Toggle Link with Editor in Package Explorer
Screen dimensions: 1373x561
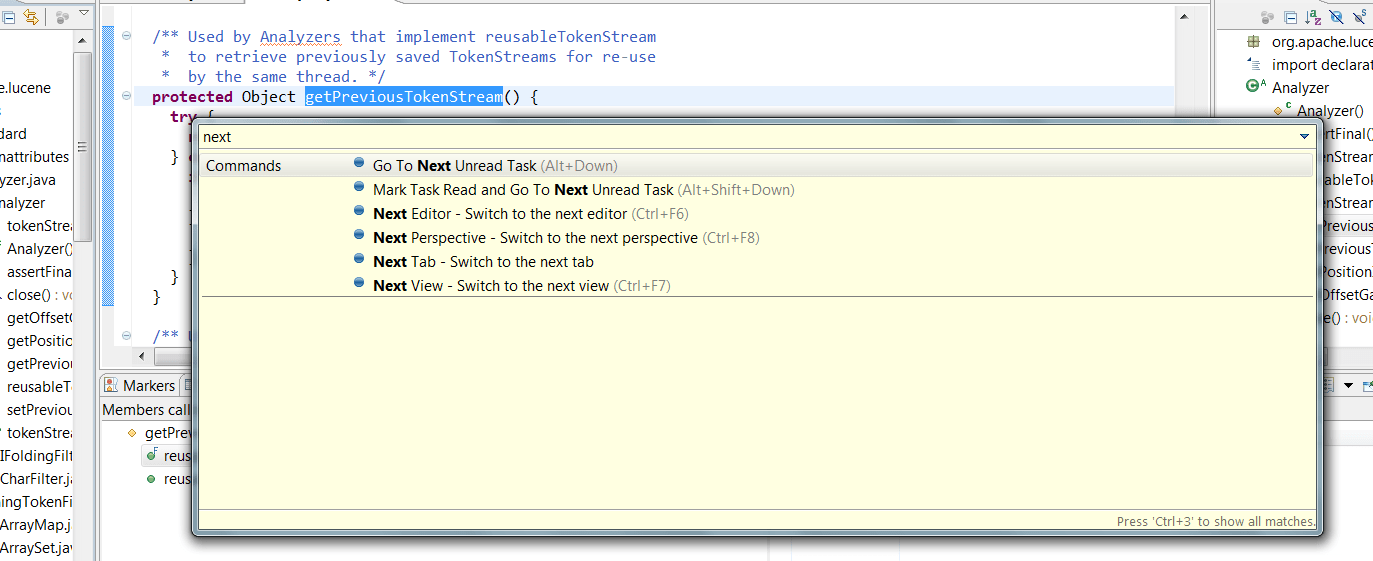[30, 17]
